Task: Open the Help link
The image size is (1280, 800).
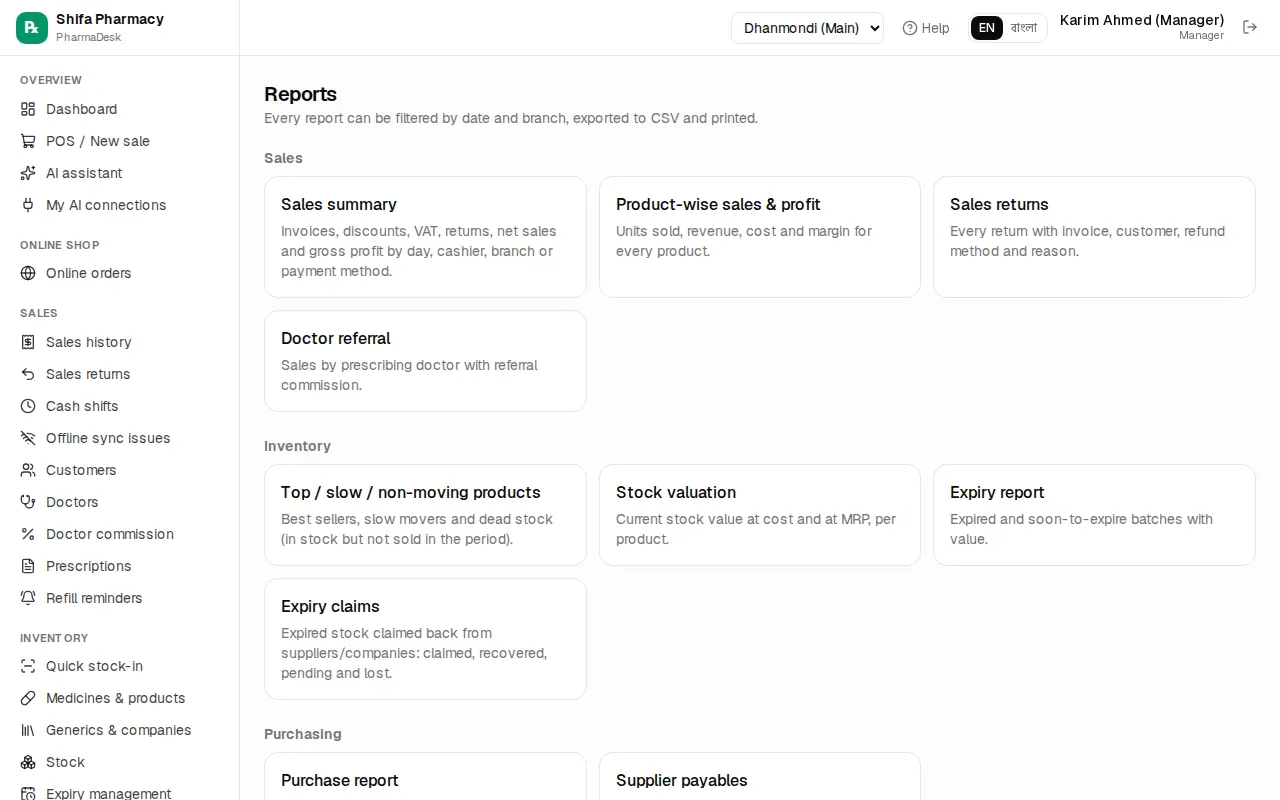Action: [926, 28]
